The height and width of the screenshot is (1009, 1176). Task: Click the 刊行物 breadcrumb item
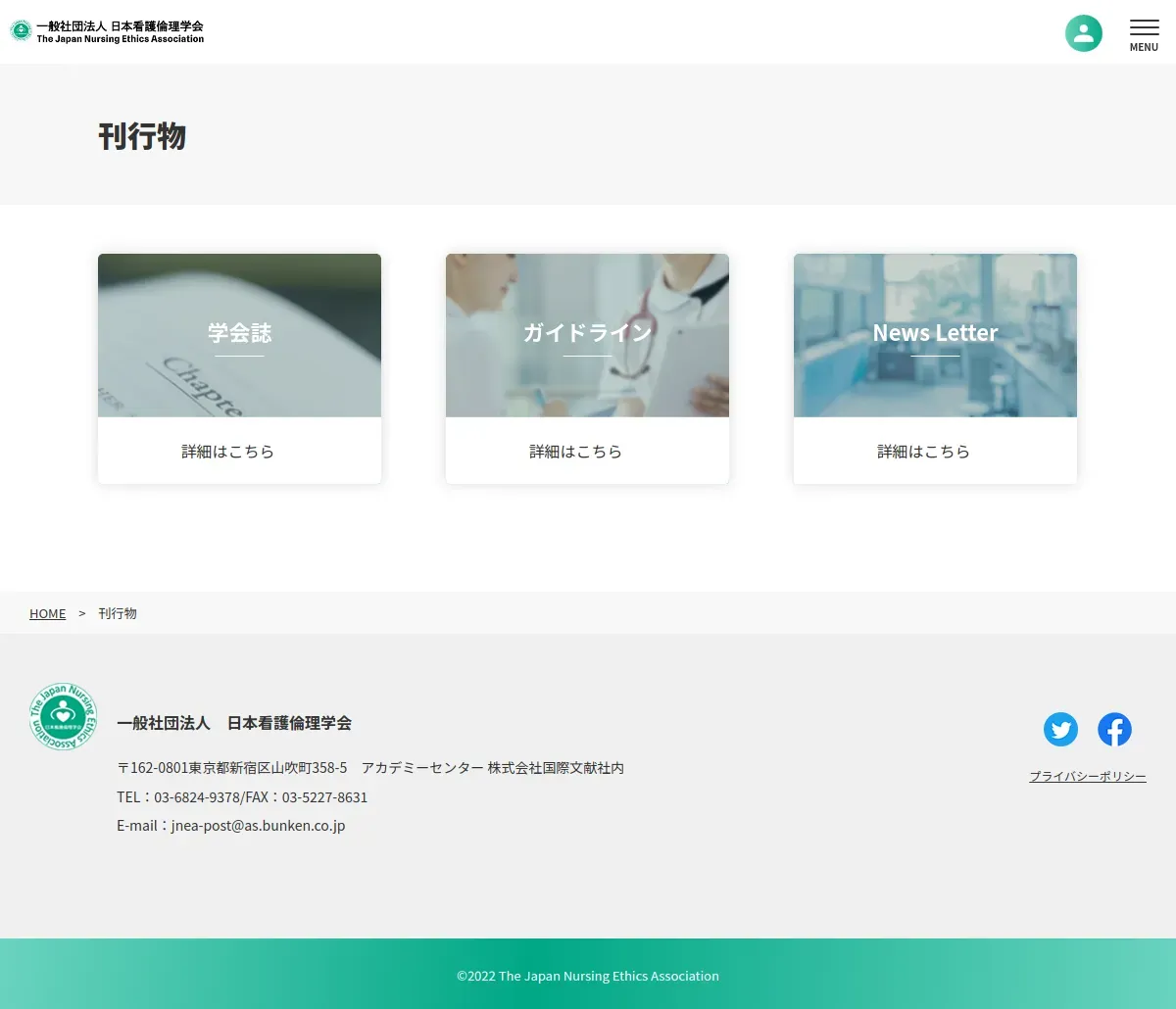click(x=118, y=613)
